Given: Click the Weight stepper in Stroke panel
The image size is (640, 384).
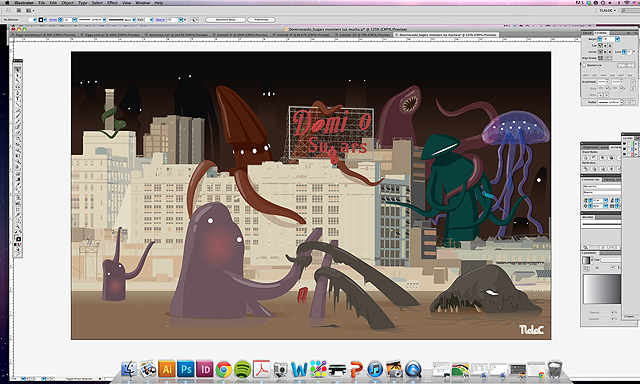Looking at the screenshot, I should 600,39.
